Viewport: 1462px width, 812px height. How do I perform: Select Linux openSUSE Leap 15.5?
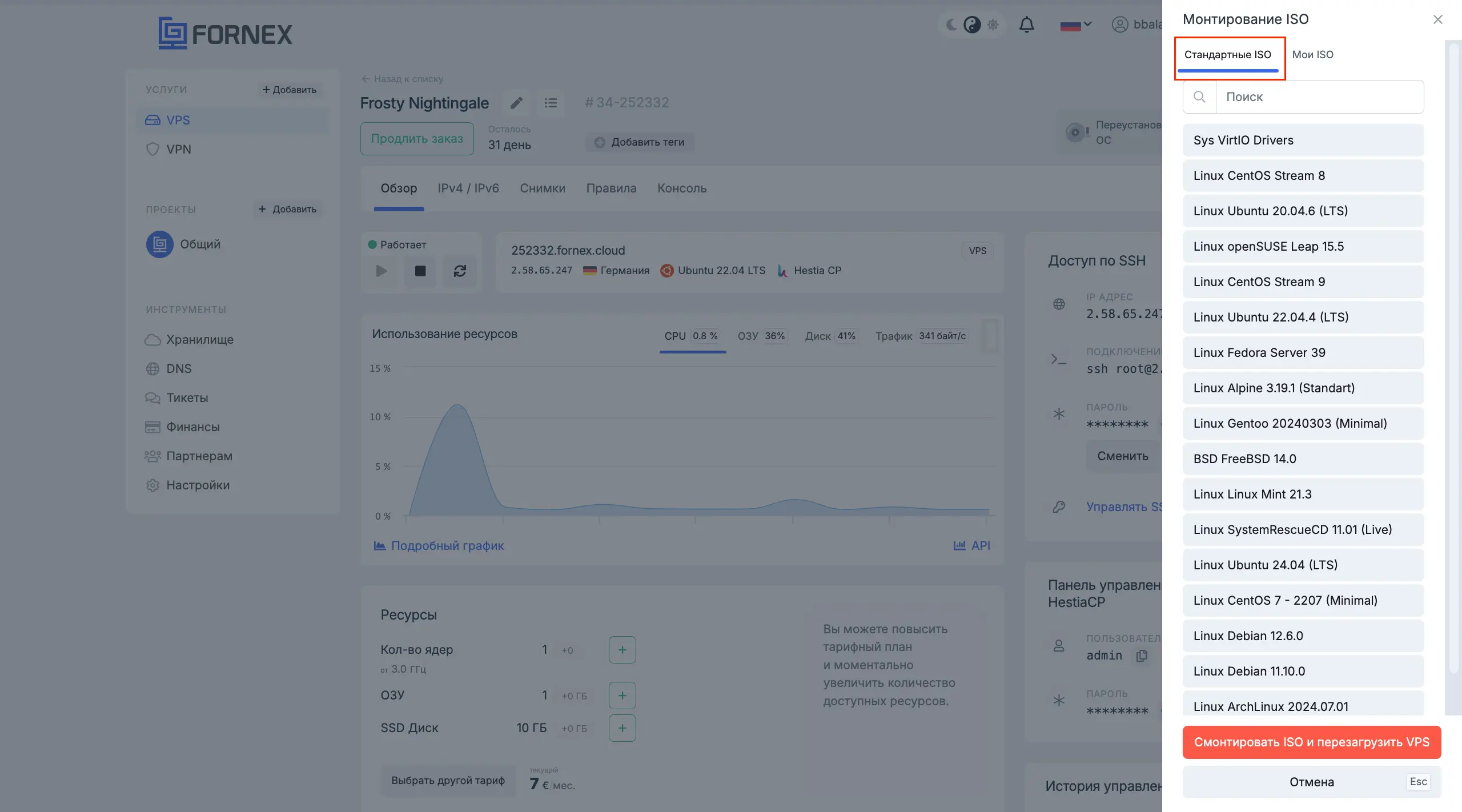pyautogui.click(x=1303, y=247)
